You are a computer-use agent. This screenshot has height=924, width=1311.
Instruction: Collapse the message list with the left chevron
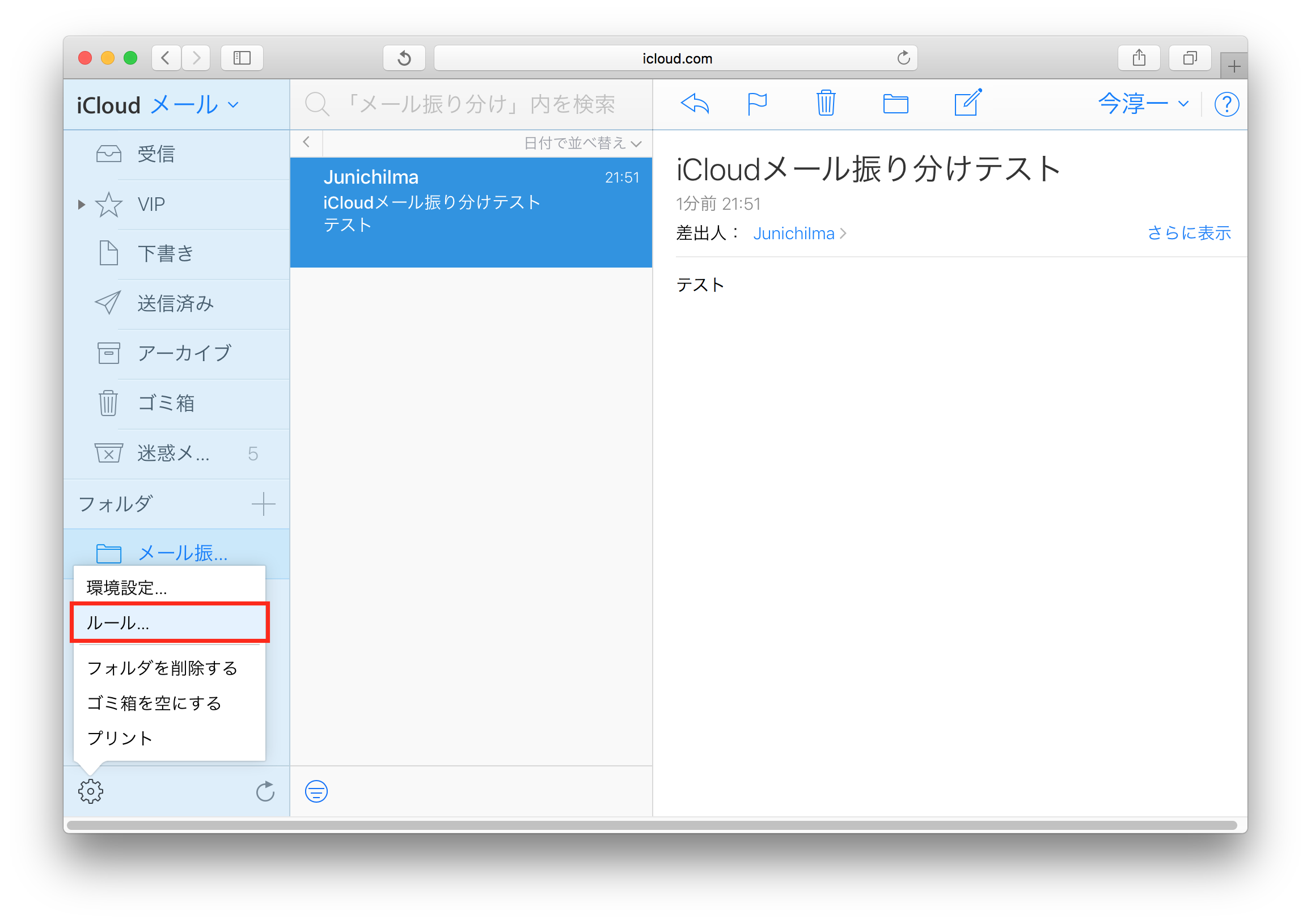pyautogui.click(x=307, y=142)
